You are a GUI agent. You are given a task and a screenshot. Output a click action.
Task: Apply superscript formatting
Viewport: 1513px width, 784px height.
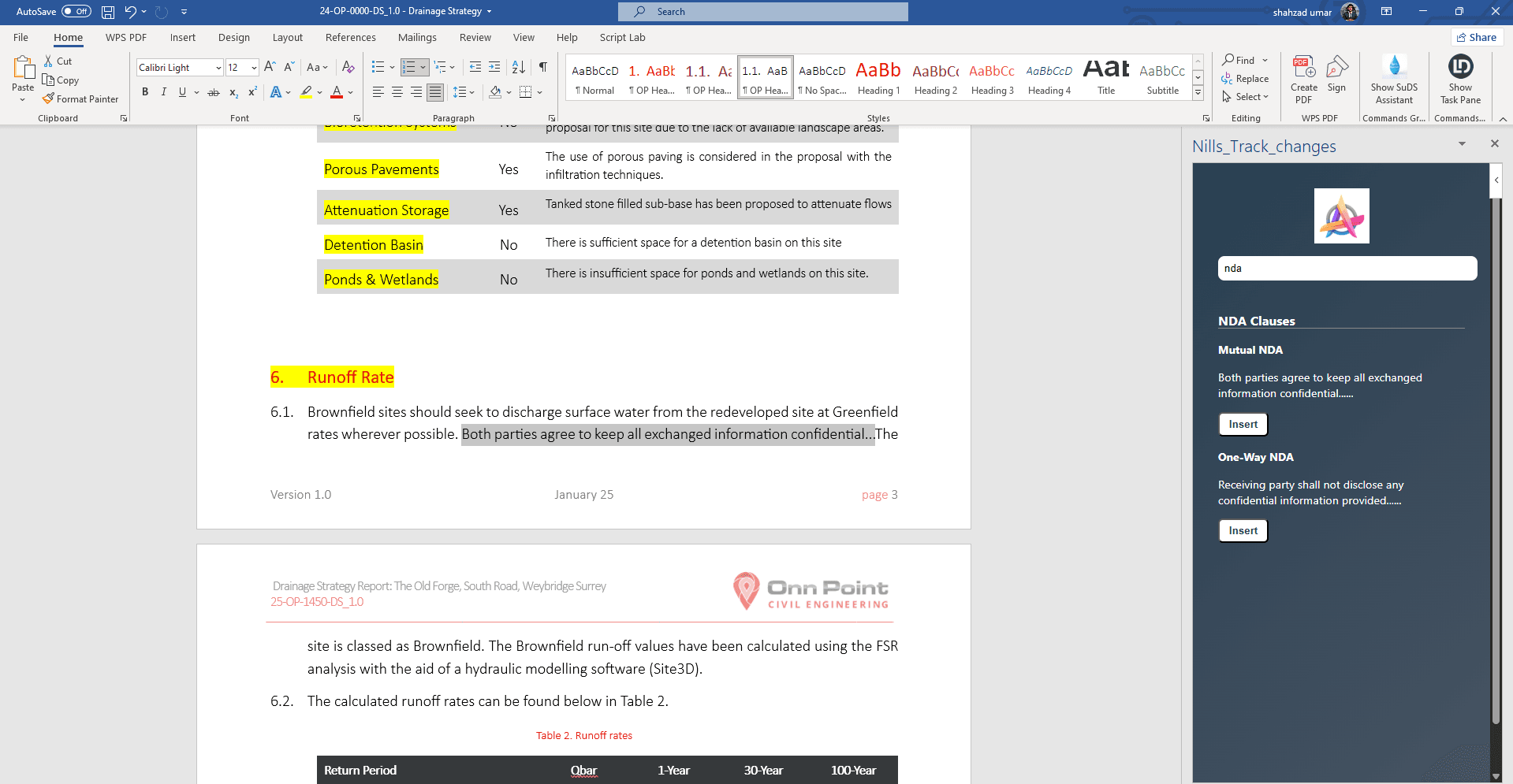252,92
